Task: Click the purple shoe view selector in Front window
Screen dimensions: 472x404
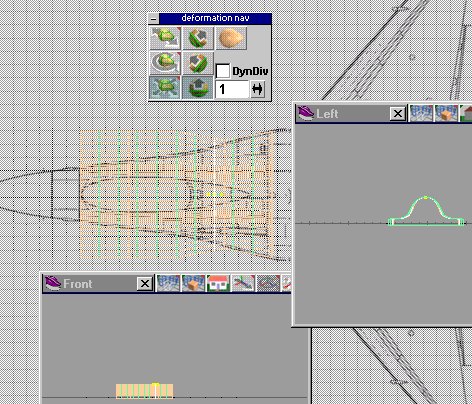Action: [53, 283]
